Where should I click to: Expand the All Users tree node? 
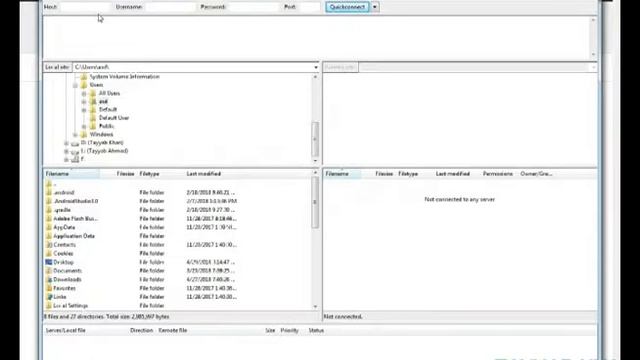(x=84, y=93)
